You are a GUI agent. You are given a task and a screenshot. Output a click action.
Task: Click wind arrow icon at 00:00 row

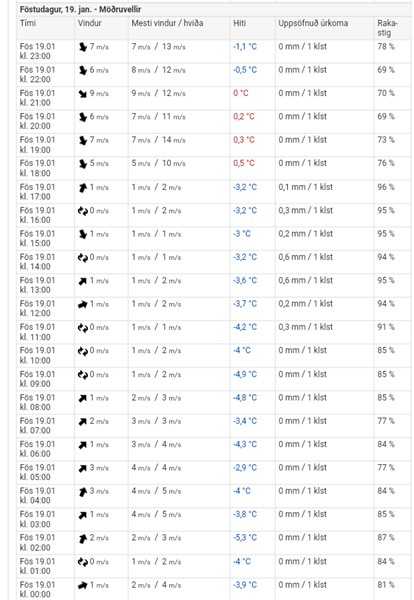[x=83, y=585]
